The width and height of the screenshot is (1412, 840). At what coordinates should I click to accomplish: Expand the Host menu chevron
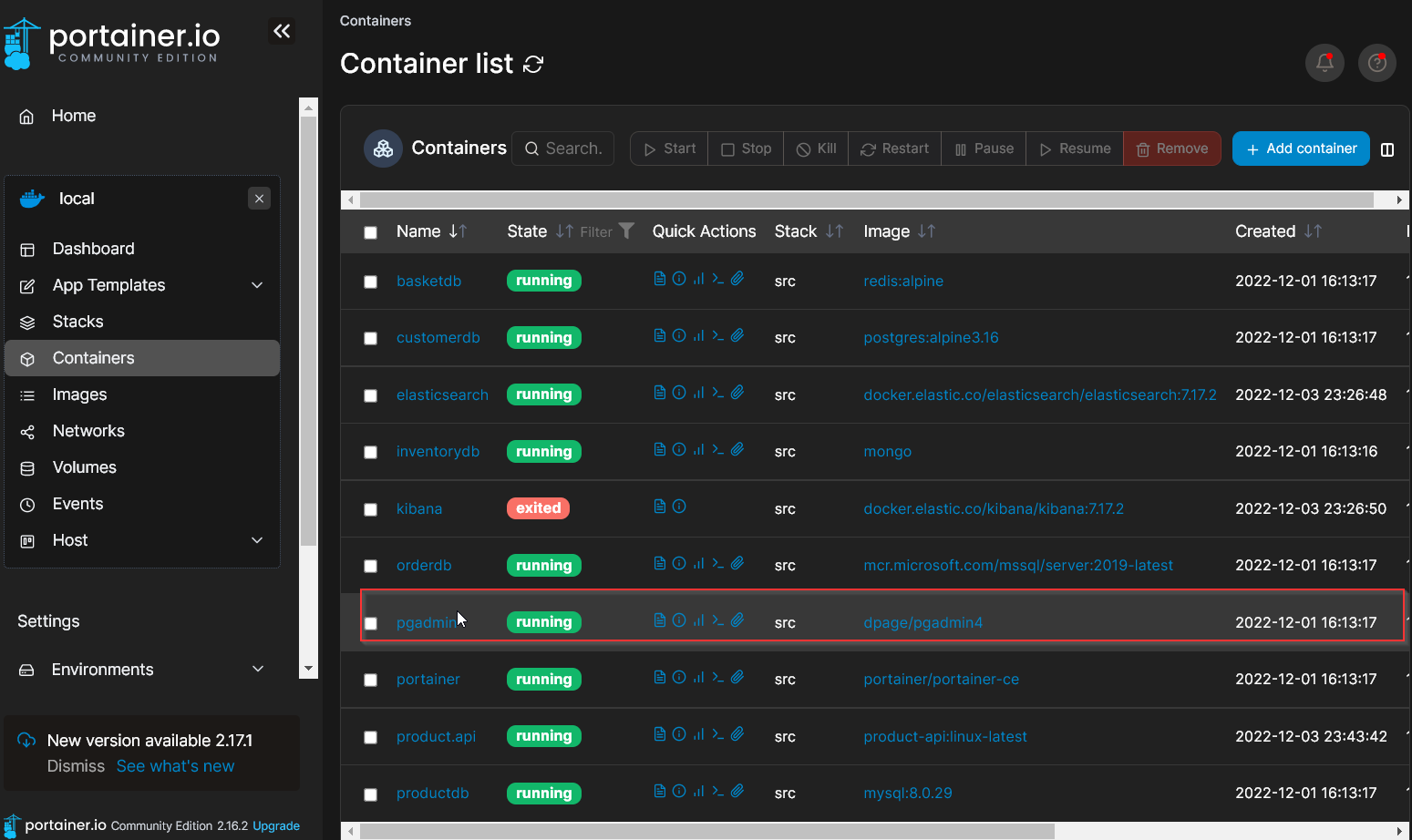point(257,540)
